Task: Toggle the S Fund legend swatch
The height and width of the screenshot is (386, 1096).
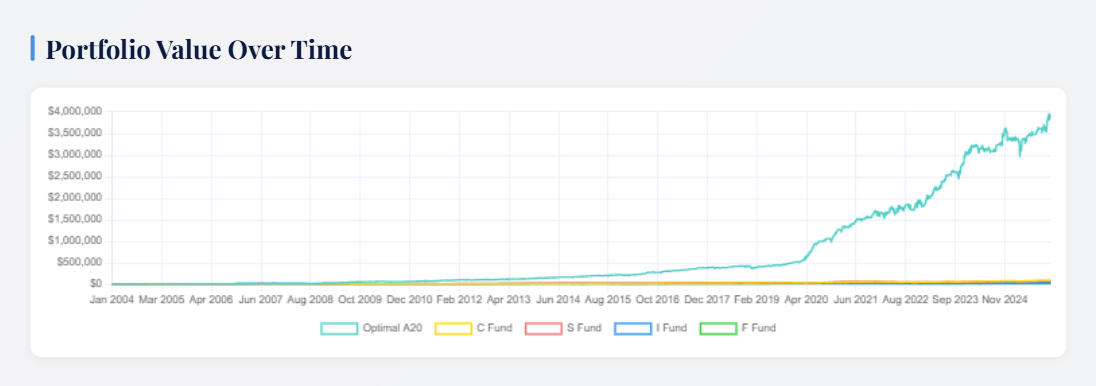Action: (543, 328)
